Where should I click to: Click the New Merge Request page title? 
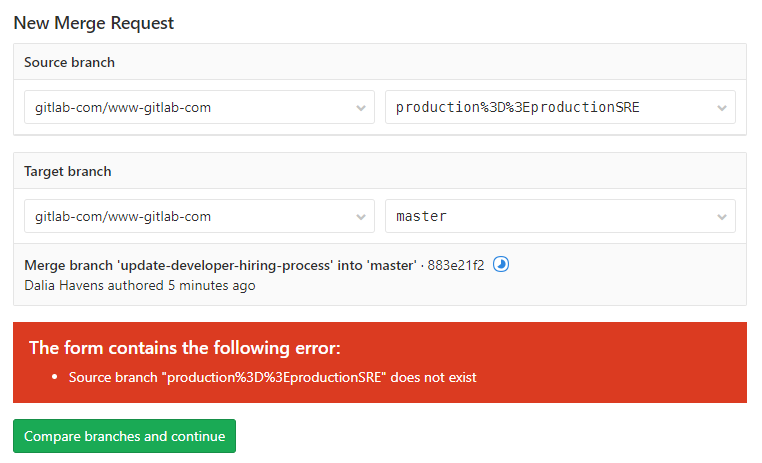pyautogui.click(x=93, y=23)
